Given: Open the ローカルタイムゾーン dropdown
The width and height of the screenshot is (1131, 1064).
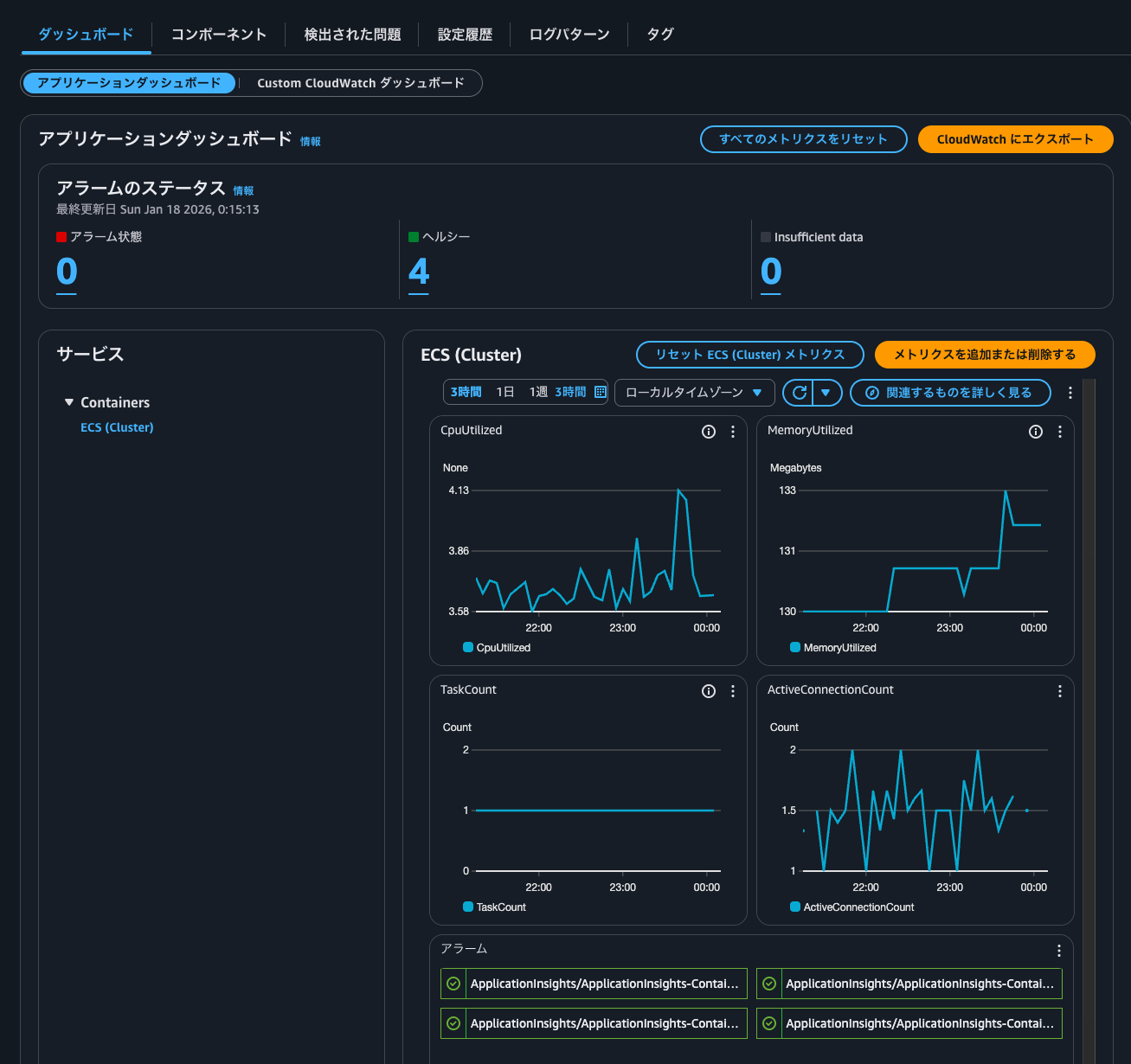Looking at the screenshot, I should [x=694, y=393].
